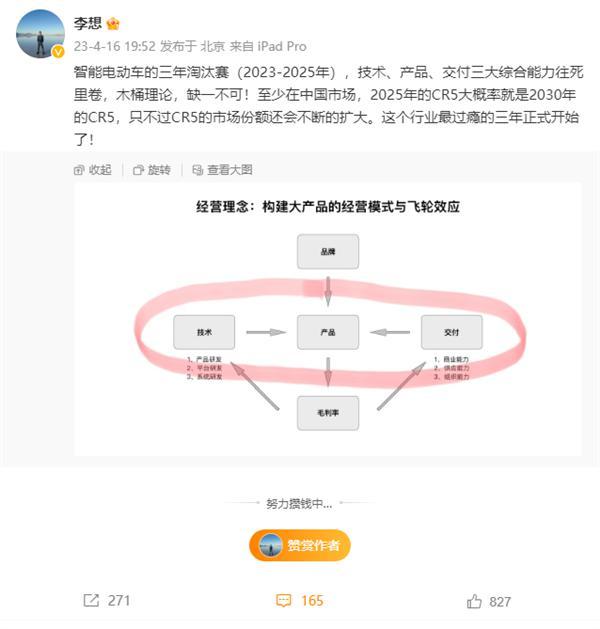Click the post timestamp 23-4-16 19:52
The image size is (600, 629).
pos(114,47)
